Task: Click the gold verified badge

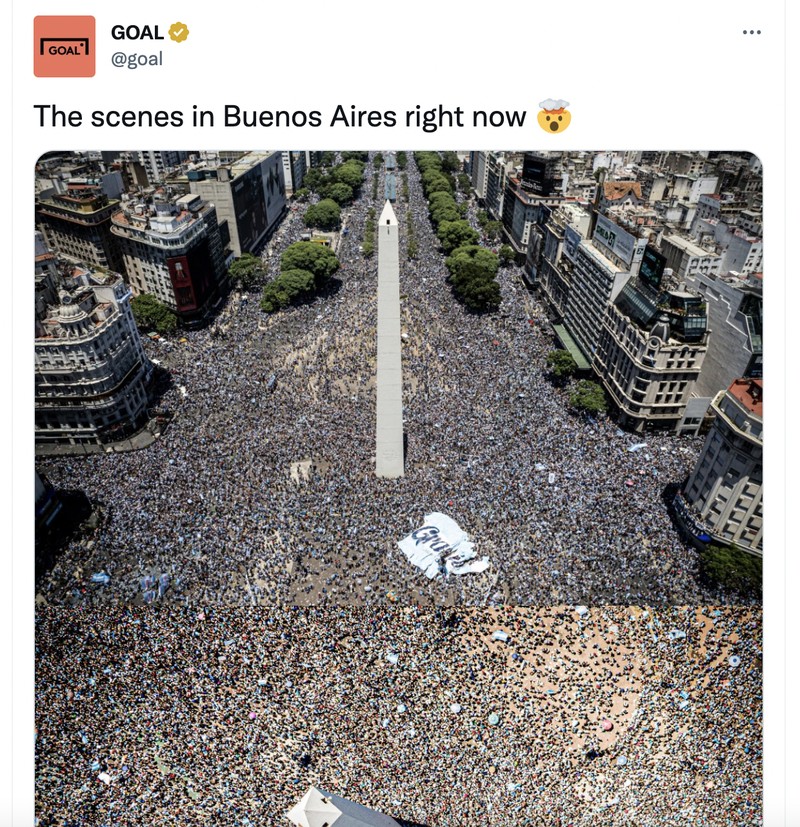Action: coord(179,32)
